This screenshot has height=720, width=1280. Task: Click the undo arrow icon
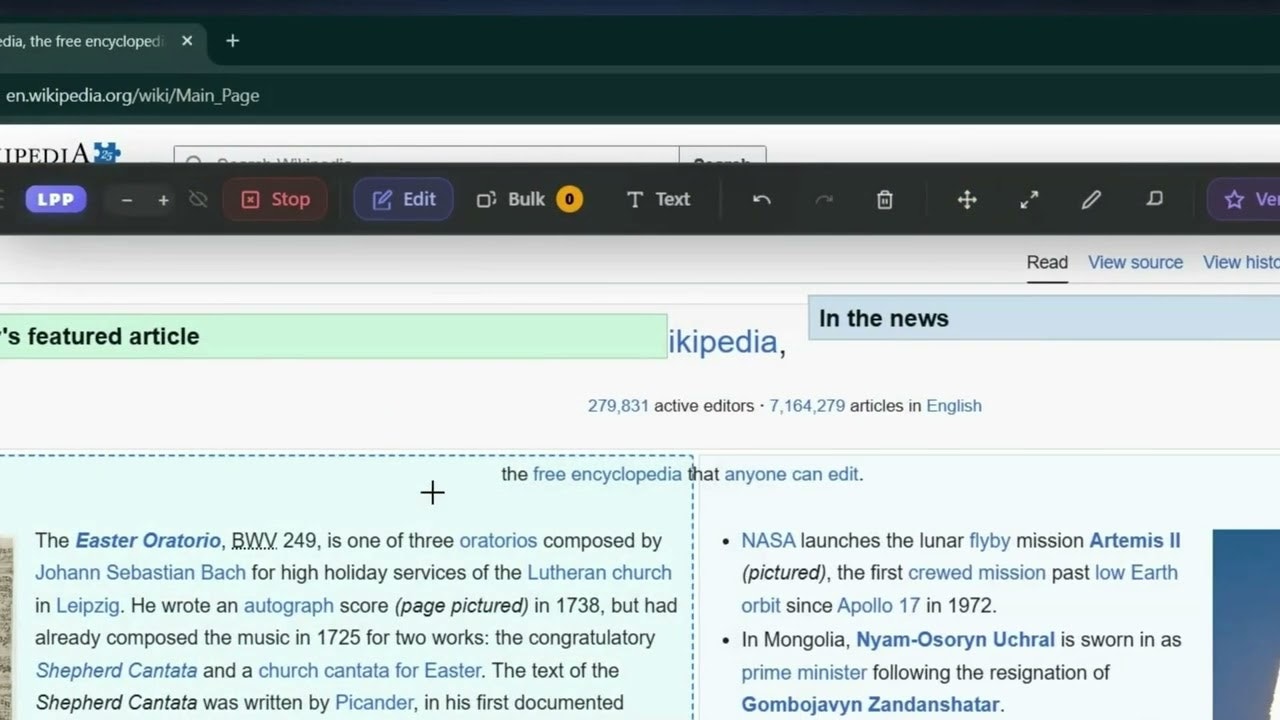(762, 200)
